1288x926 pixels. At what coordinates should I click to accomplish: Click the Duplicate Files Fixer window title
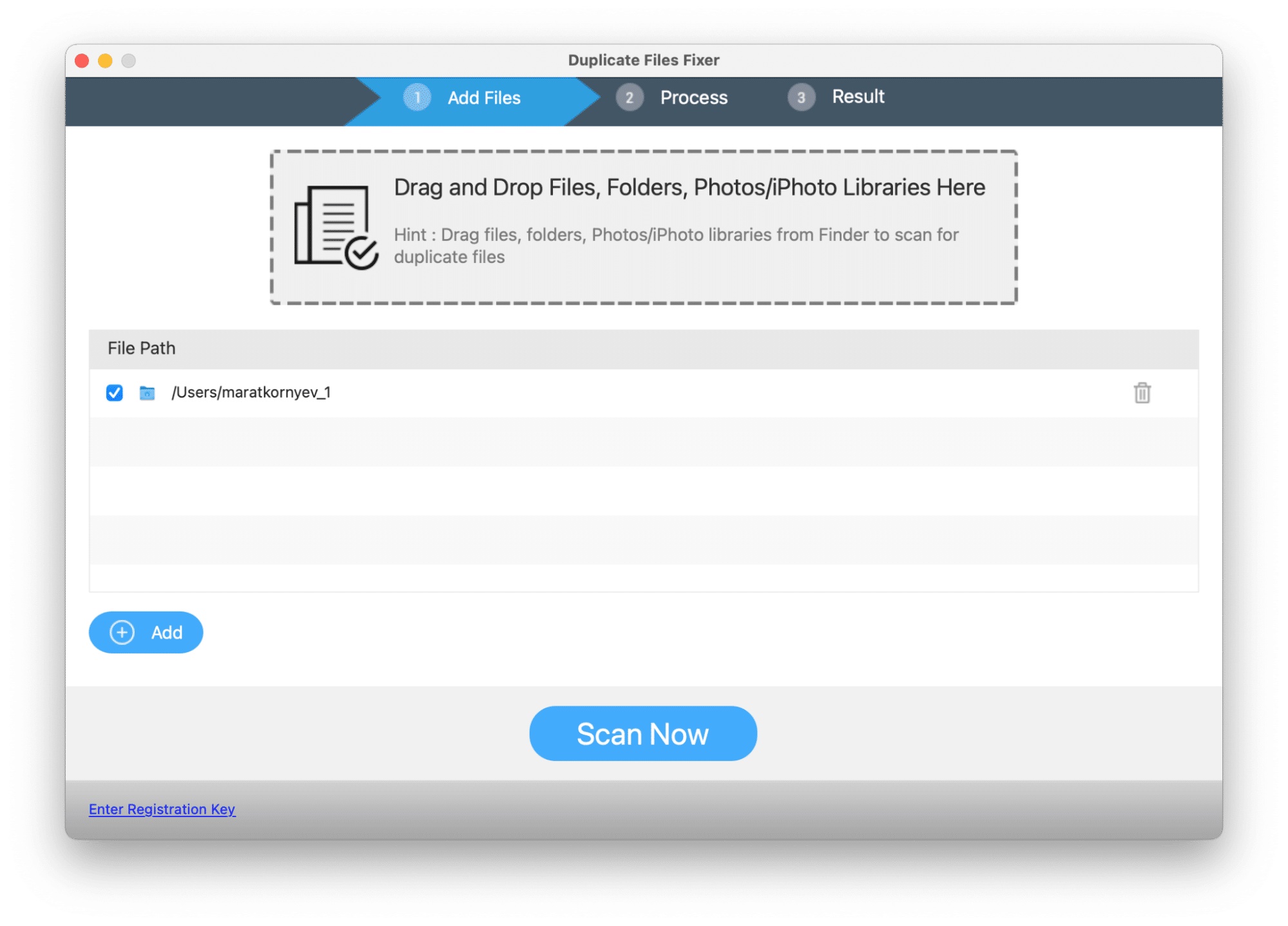click(x=643, y=60)
